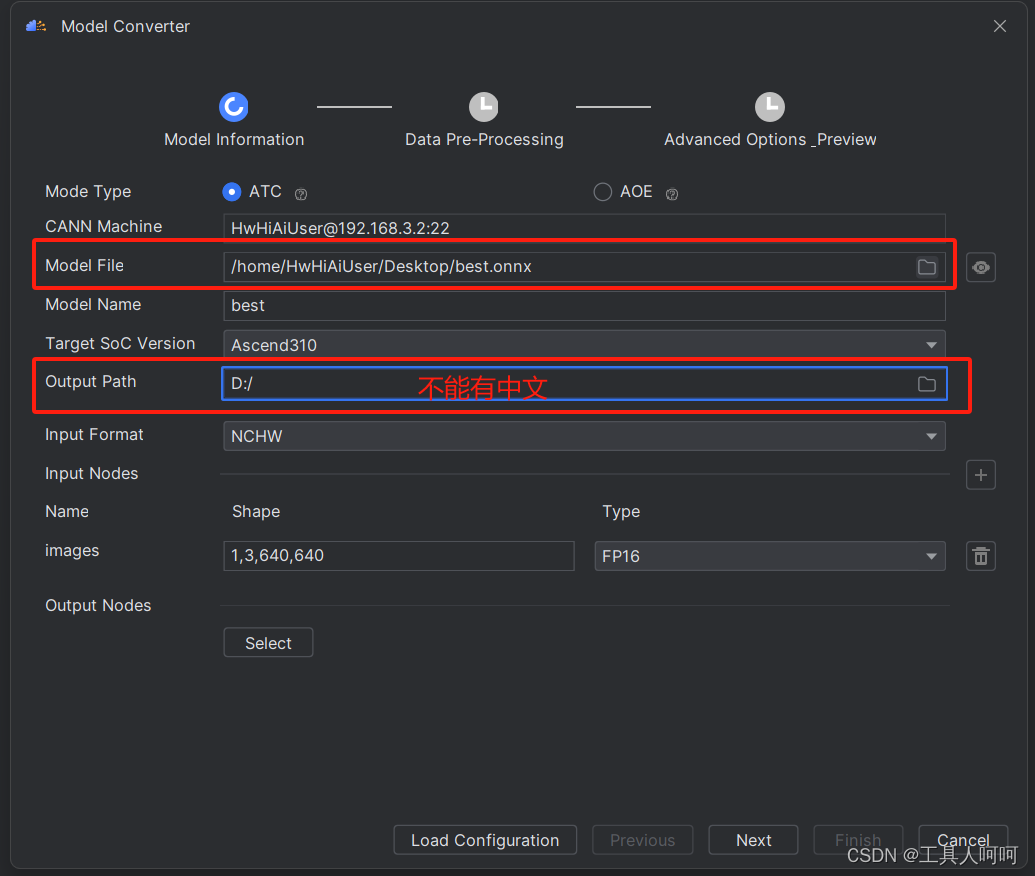Click the Model Converter app icon
1035x876 pixels.
[36, 26]
